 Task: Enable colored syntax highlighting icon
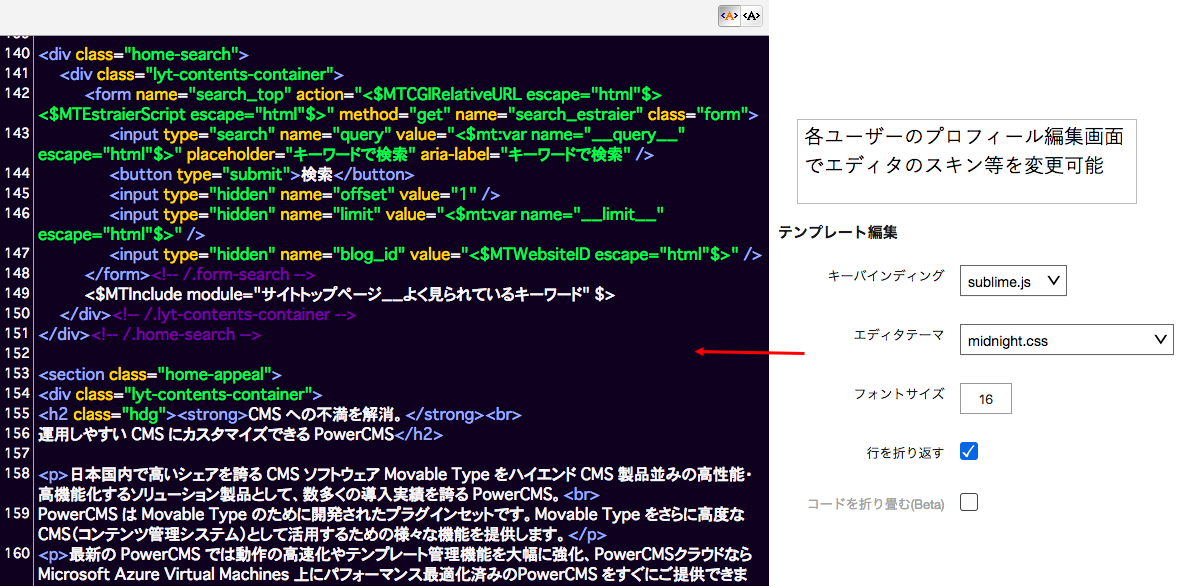coord(729,16)
